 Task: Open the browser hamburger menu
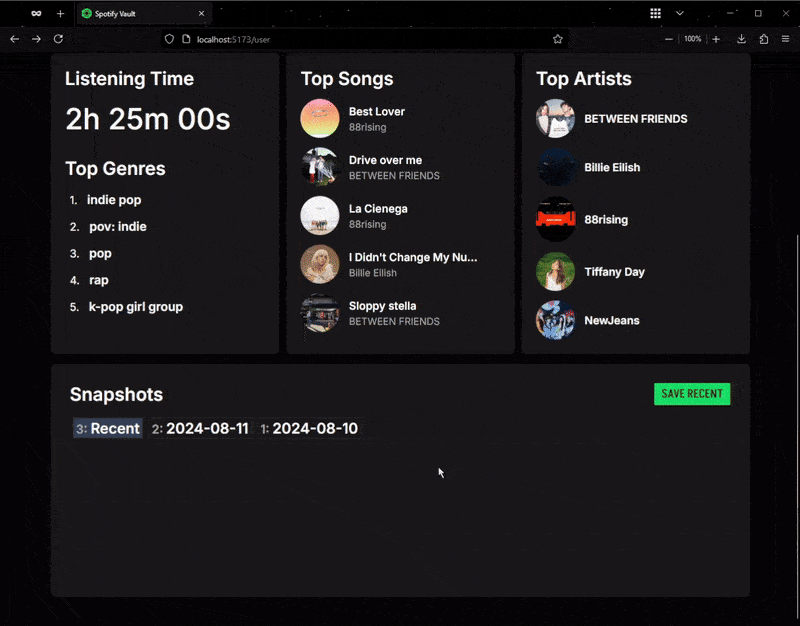pos(786,39)
